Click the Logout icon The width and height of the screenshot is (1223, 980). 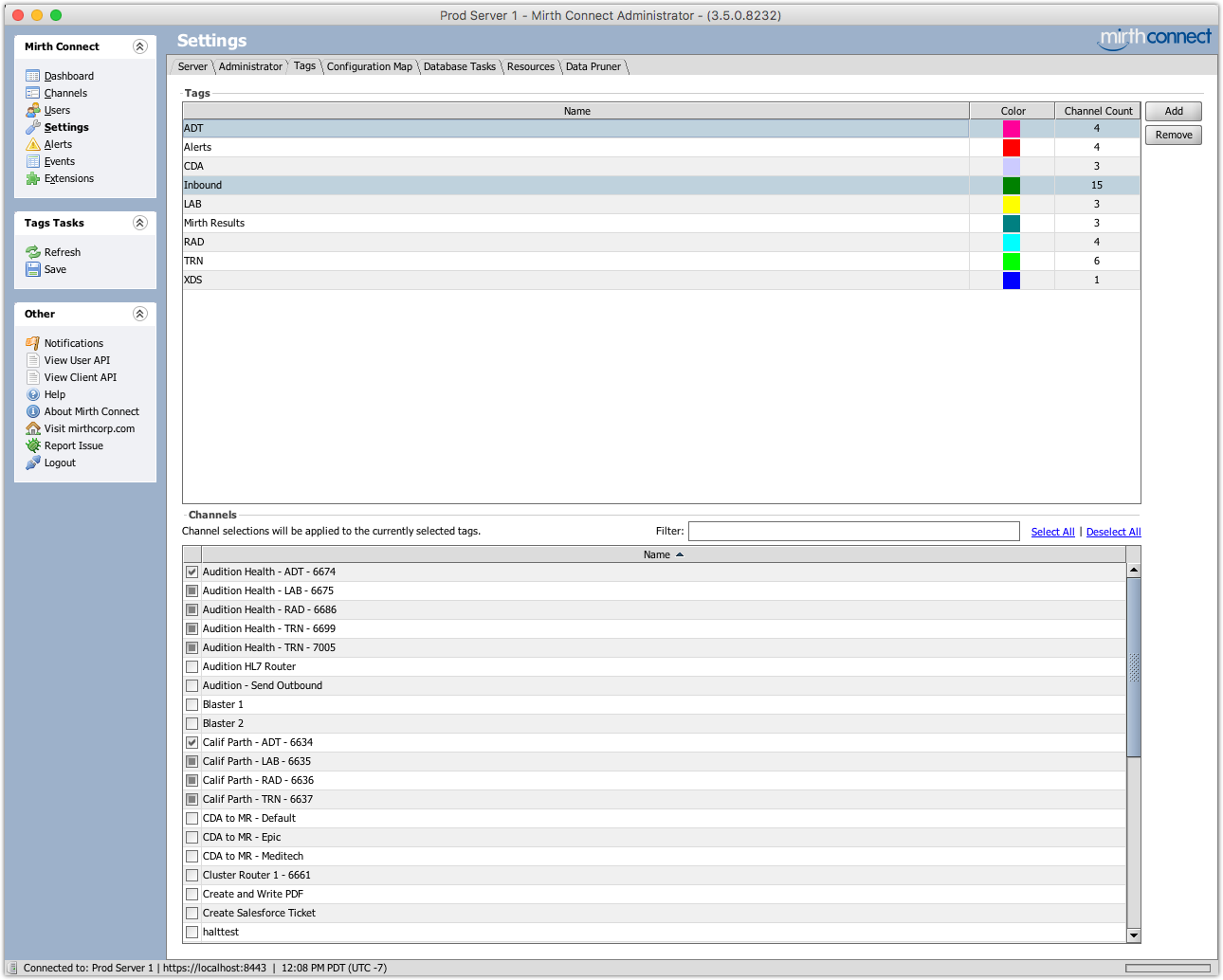coord(33,463)
